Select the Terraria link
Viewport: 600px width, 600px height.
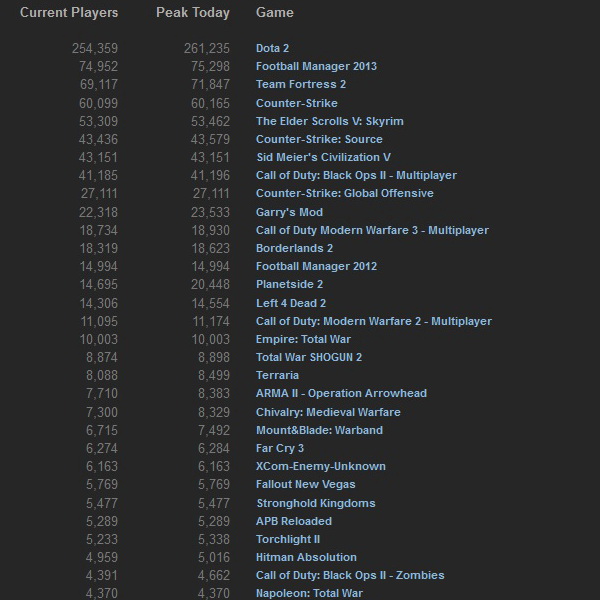[277, 375]
